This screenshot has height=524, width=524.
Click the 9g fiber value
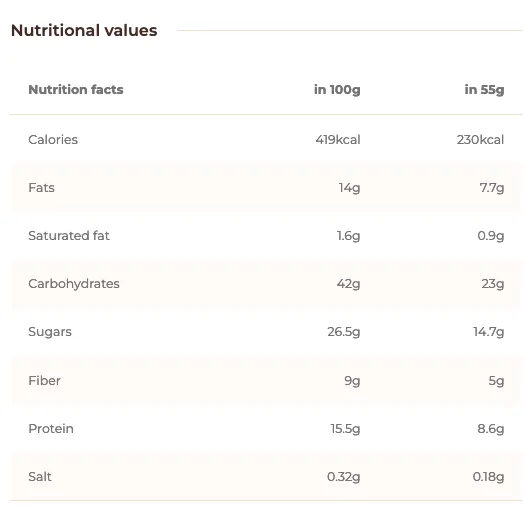(352, 381)
